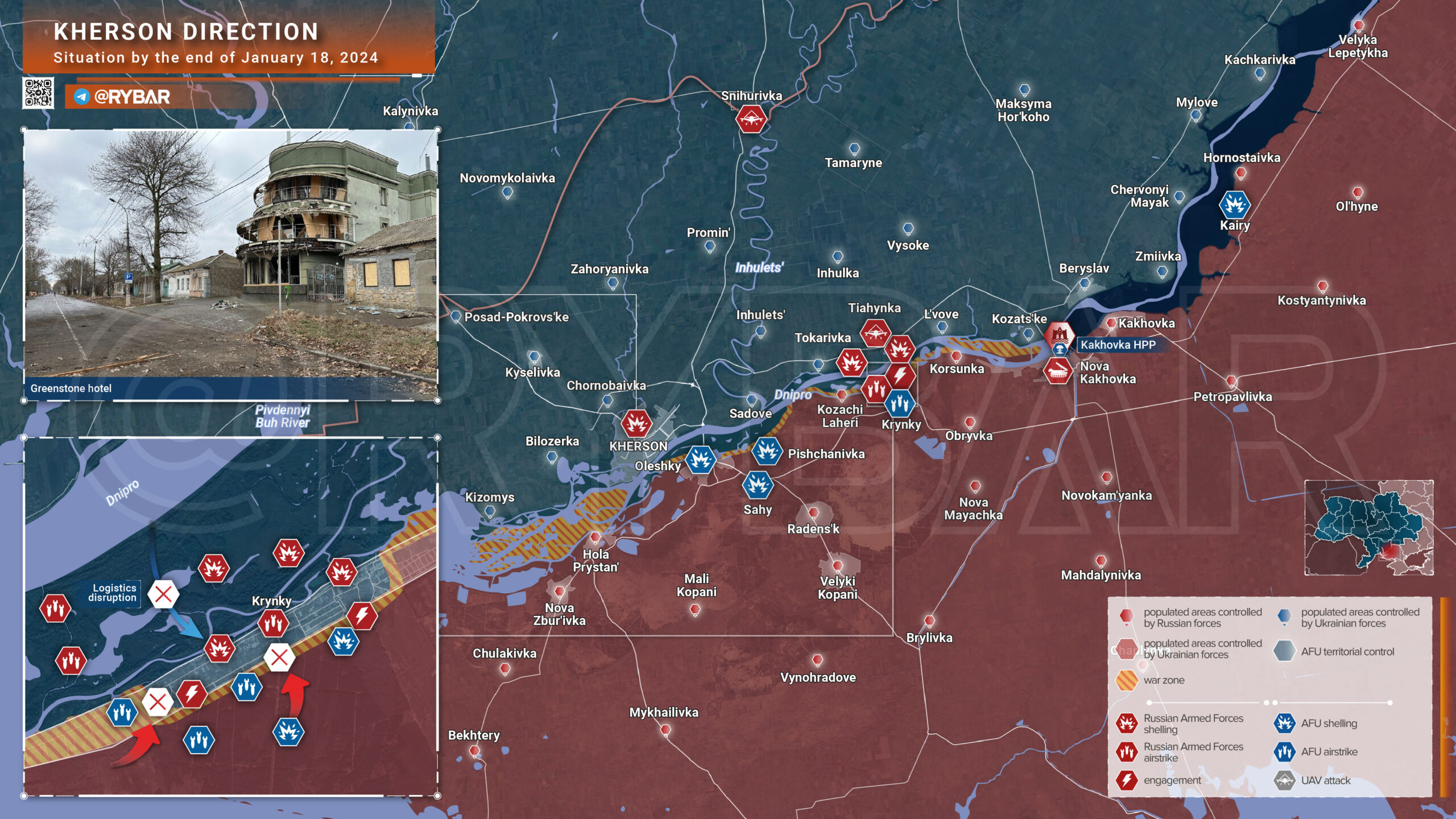1456x819 pixels.
Task: Click the UAV attack icon at Snihurivka
Action: [x=751, y=119]
